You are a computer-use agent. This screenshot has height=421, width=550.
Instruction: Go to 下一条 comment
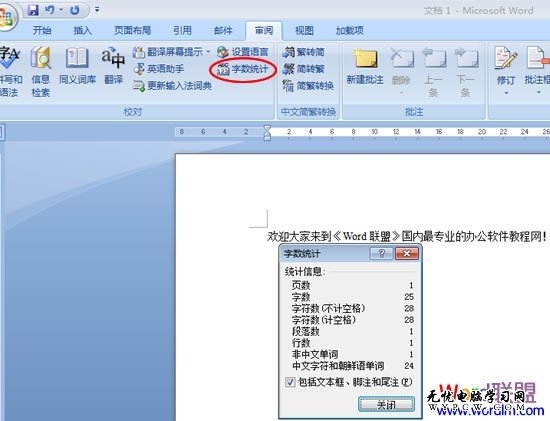coord(466,72)
